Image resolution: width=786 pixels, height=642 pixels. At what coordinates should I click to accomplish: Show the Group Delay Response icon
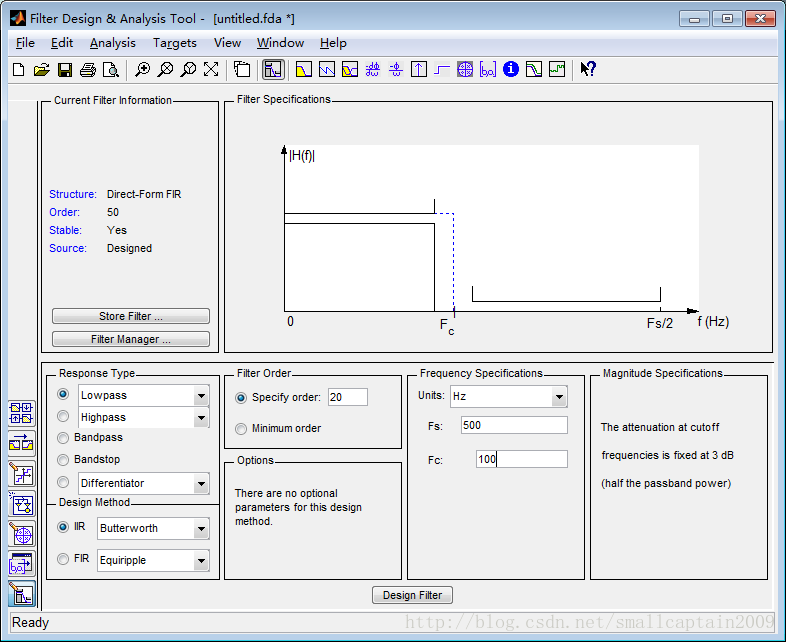pos(372,69)
